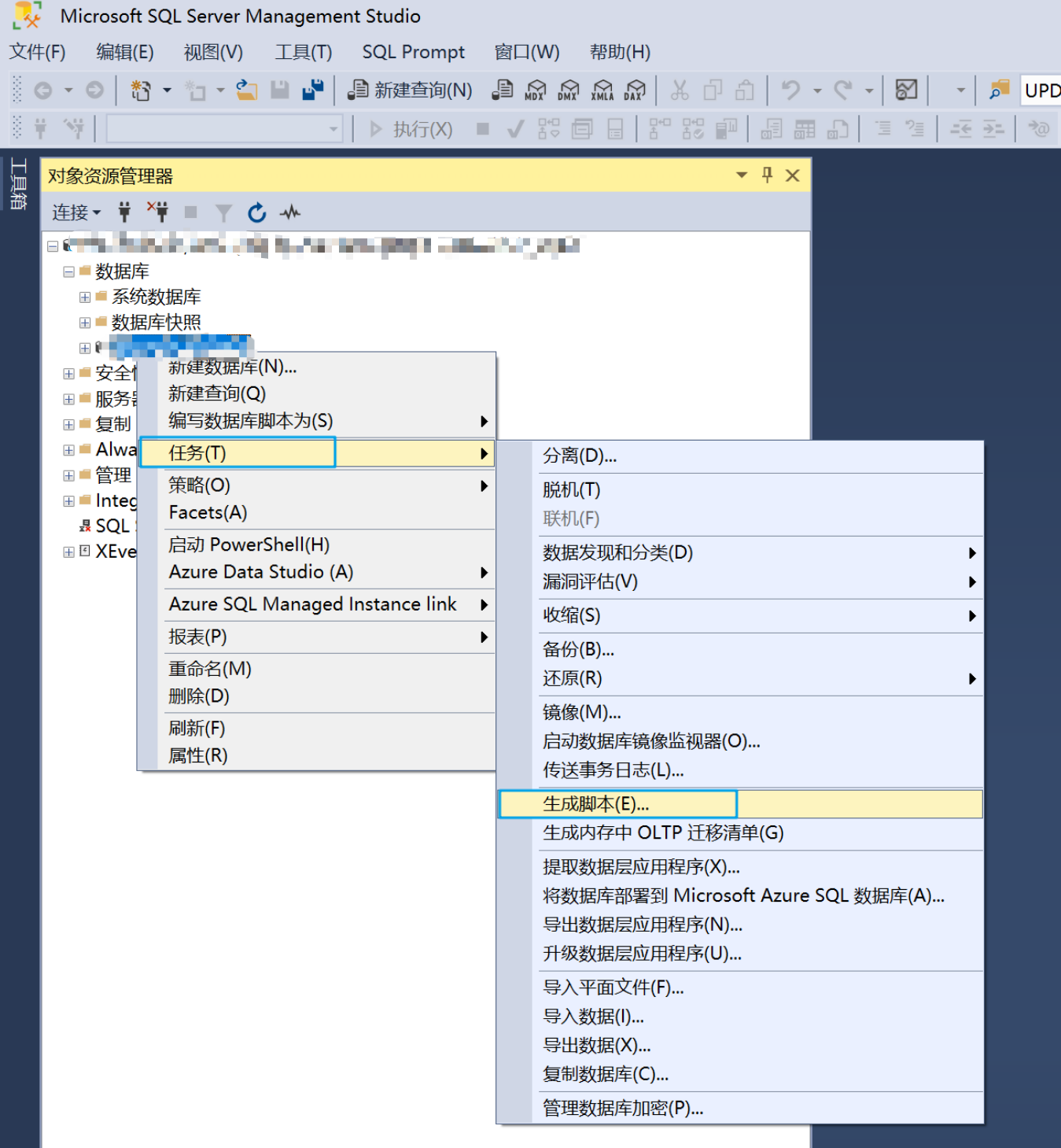Click the Increase Indent toolbar icon

pyautogui.click(x=994, y=128)
